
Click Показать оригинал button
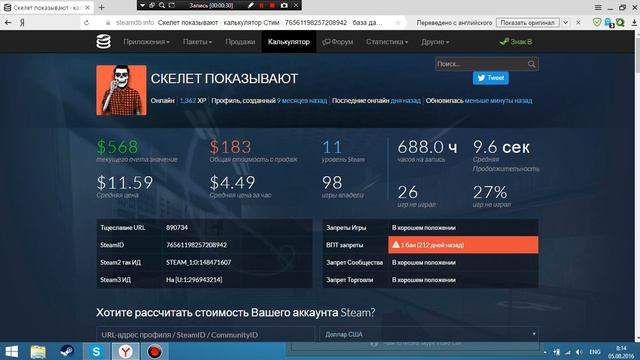pyautogui.click(x=527, y=23)
